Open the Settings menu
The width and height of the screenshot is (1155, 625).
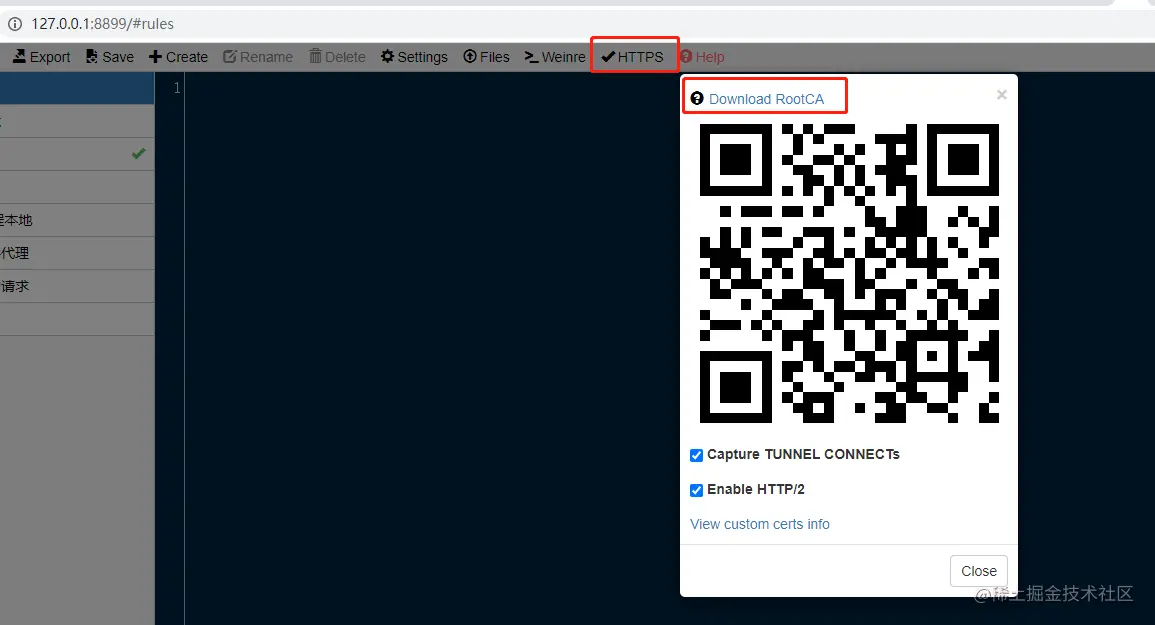(414, 57)
